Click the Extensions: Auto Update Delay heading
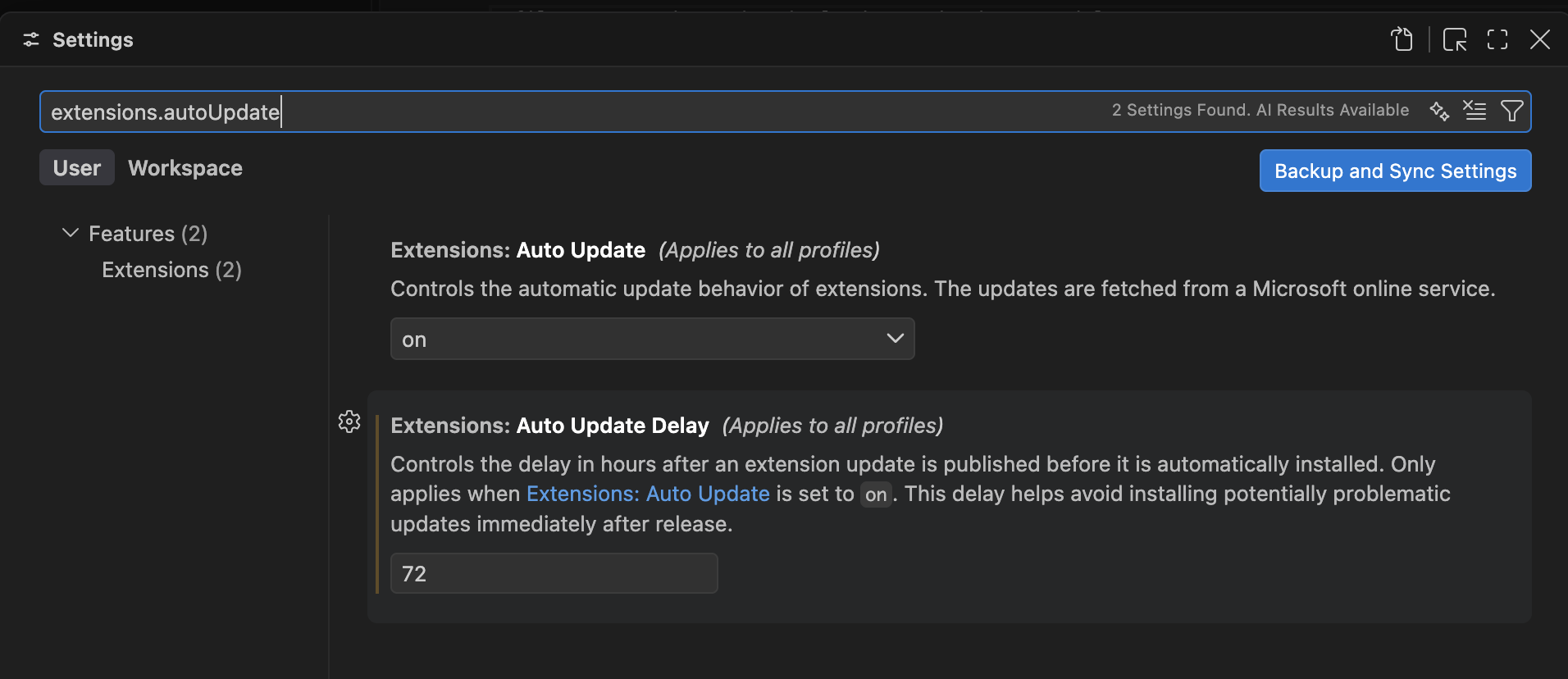 pyautogui.click(x=549, y=426)
